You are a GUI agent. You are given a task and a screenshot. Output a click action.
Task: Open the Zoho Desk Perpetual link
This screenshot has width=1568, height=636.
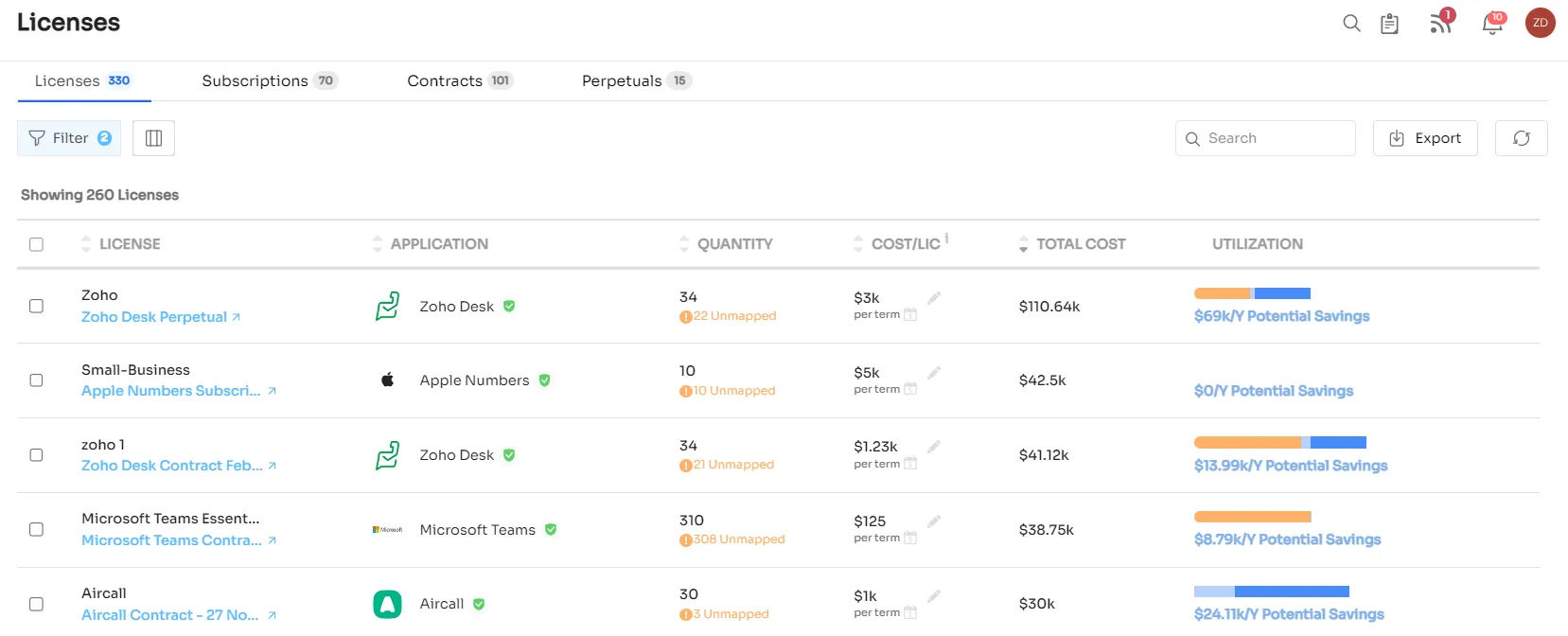[160, 317]
